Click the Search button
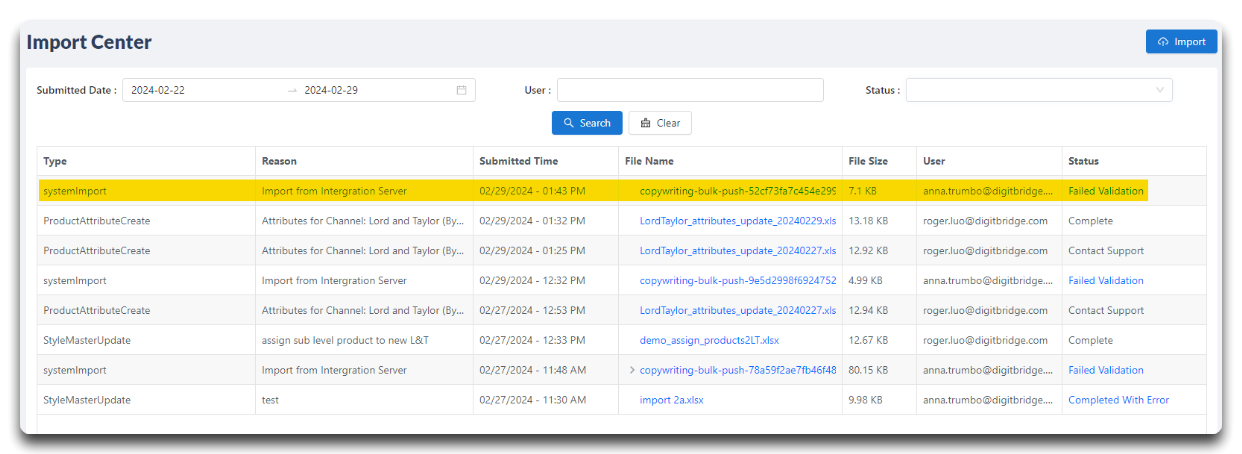1242x454 pixels. [587, 123]
